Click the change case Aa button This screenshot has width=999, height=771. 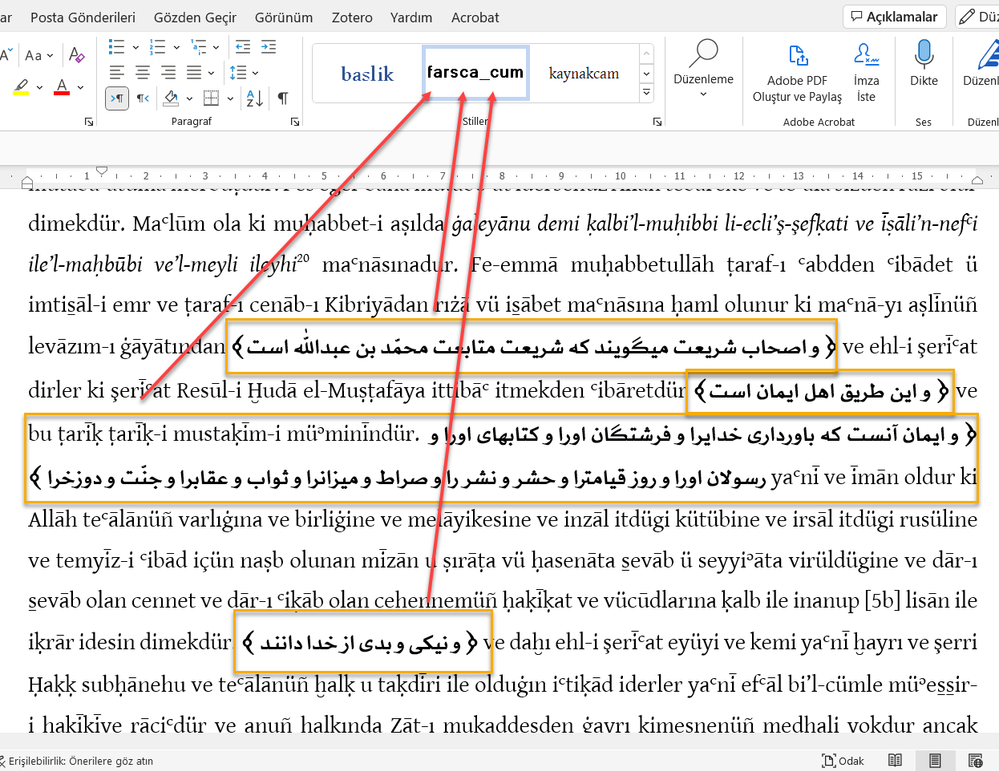[x=33, y=55]
